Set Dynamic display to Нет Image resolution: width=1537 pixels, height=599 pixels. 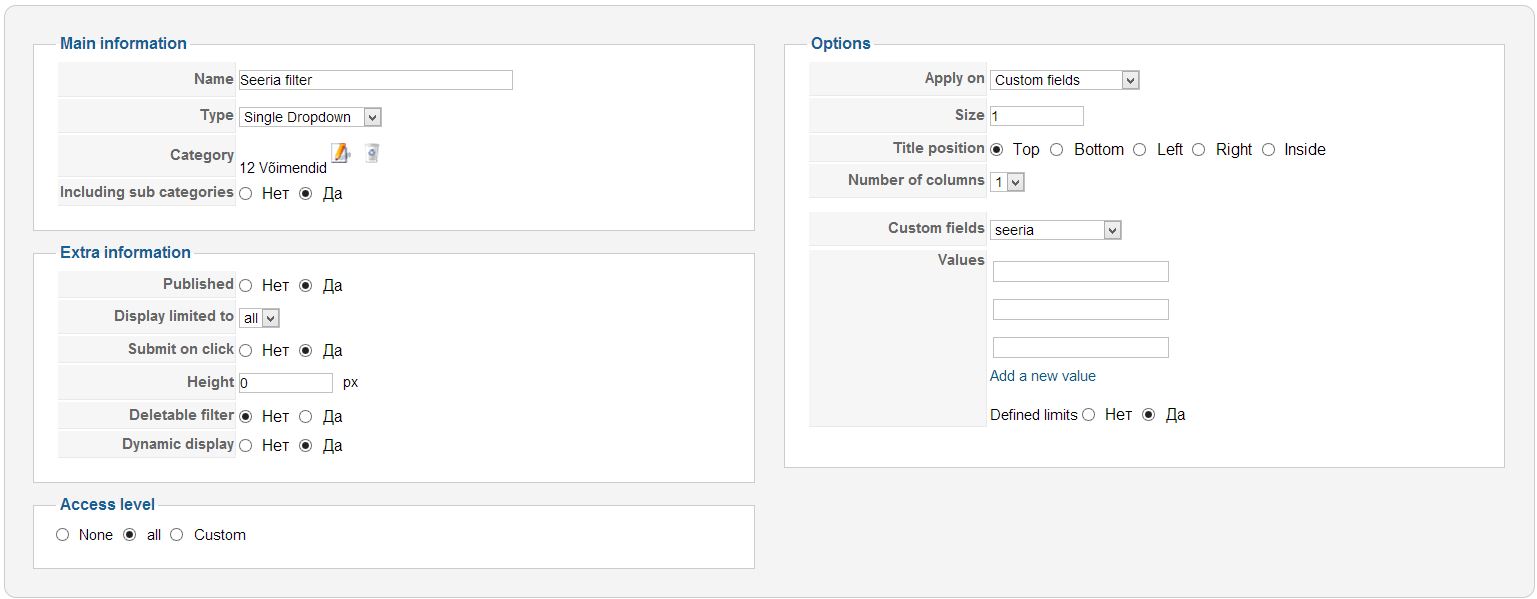(246, 446)
